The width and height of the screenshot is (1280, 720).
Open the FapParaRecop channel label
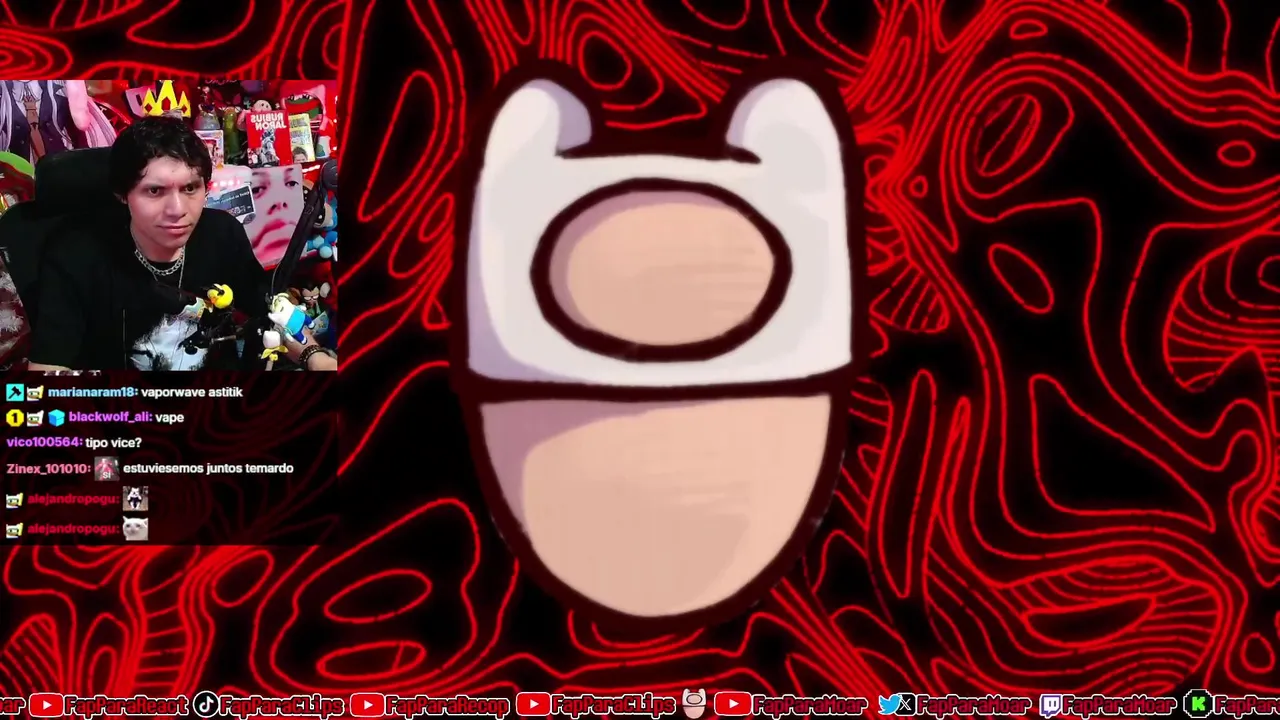click(x=447, y=705)
